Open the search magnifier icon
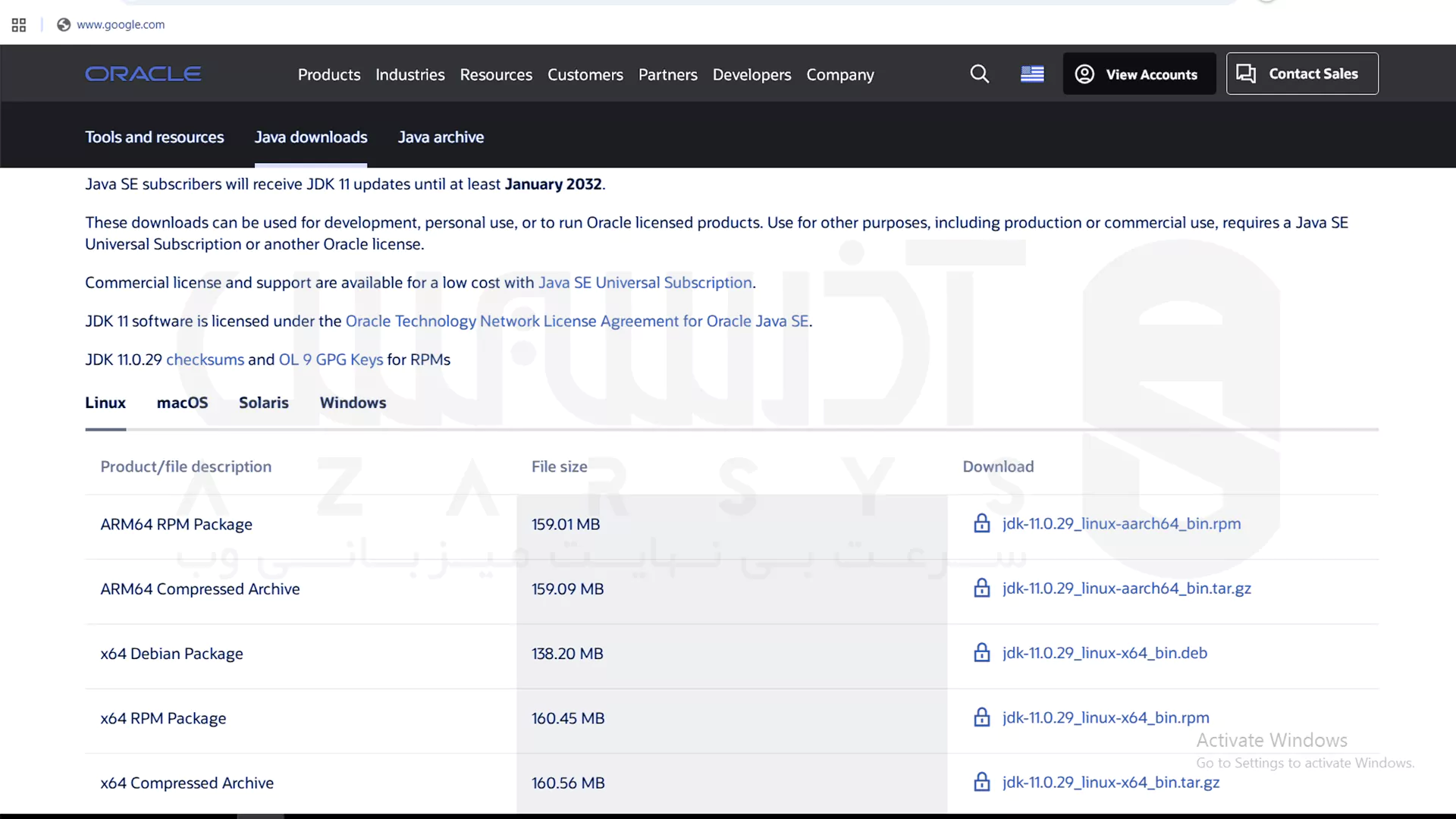Screen dimensions: 1456x819 (x=979, y=74)
